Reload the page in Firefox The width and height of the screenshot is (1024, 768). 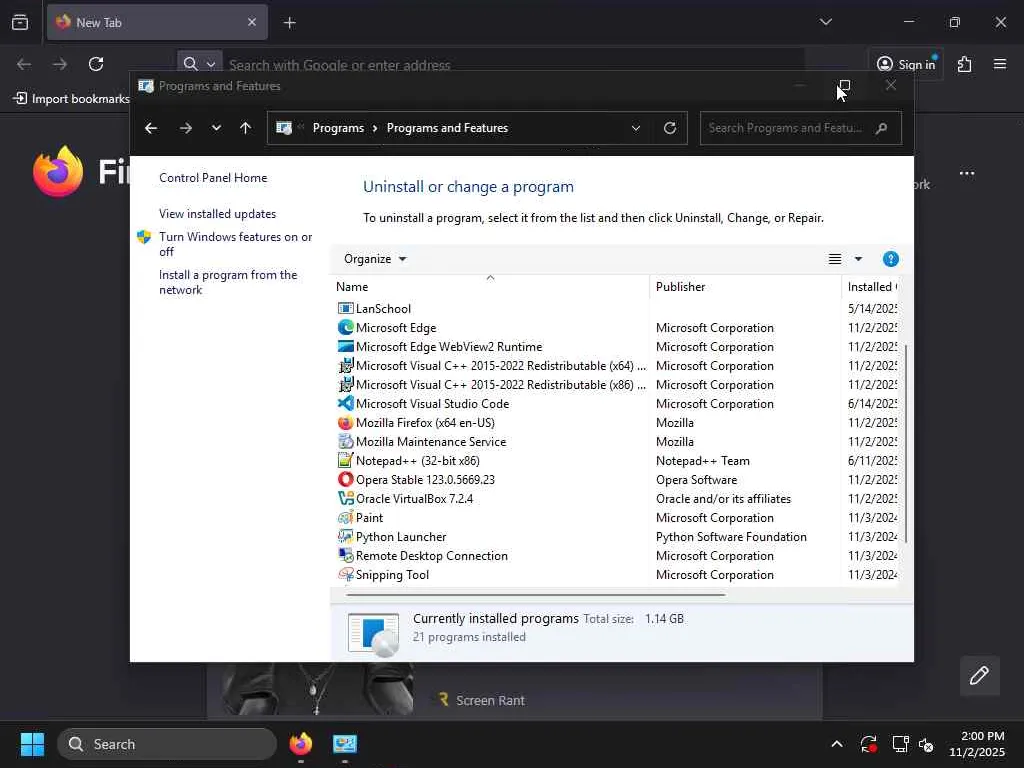96,64
